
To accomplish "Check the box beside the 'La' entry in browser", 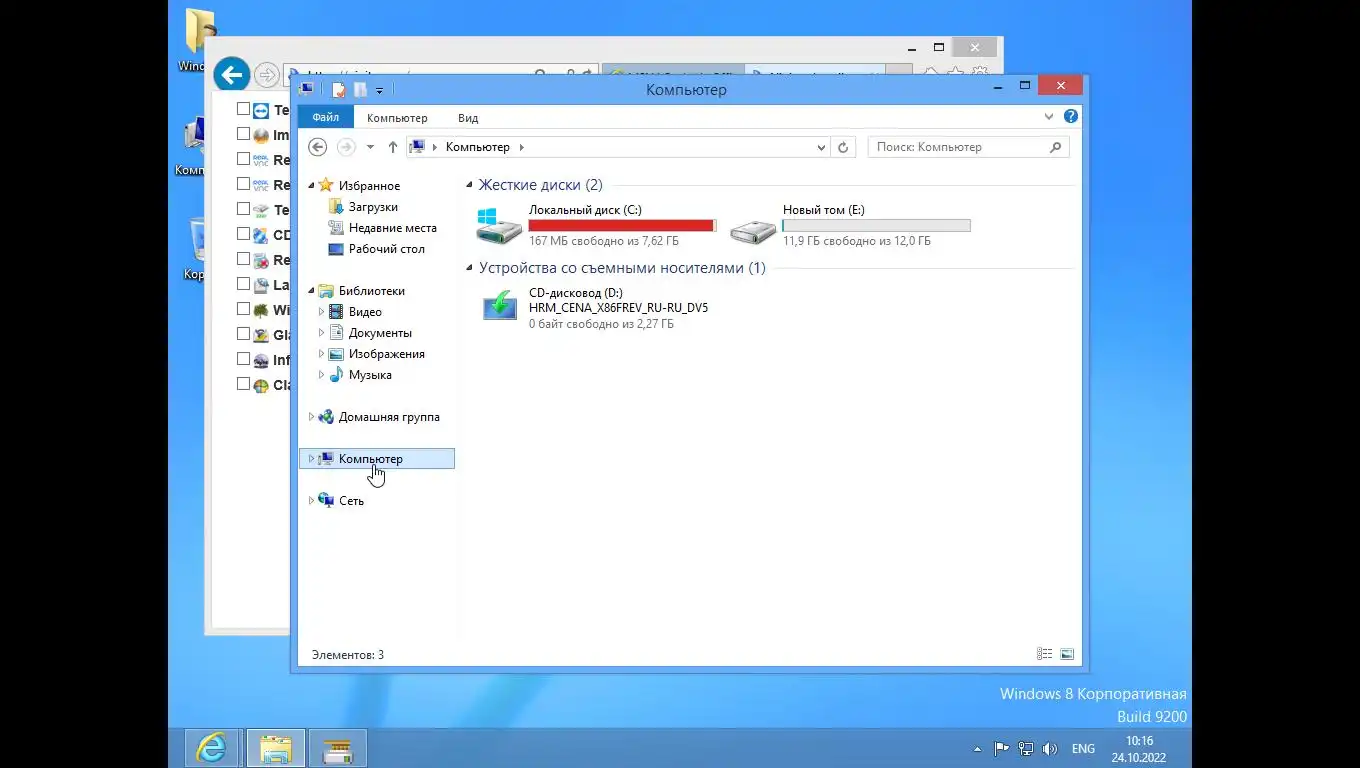I will [x=243, y=284].
